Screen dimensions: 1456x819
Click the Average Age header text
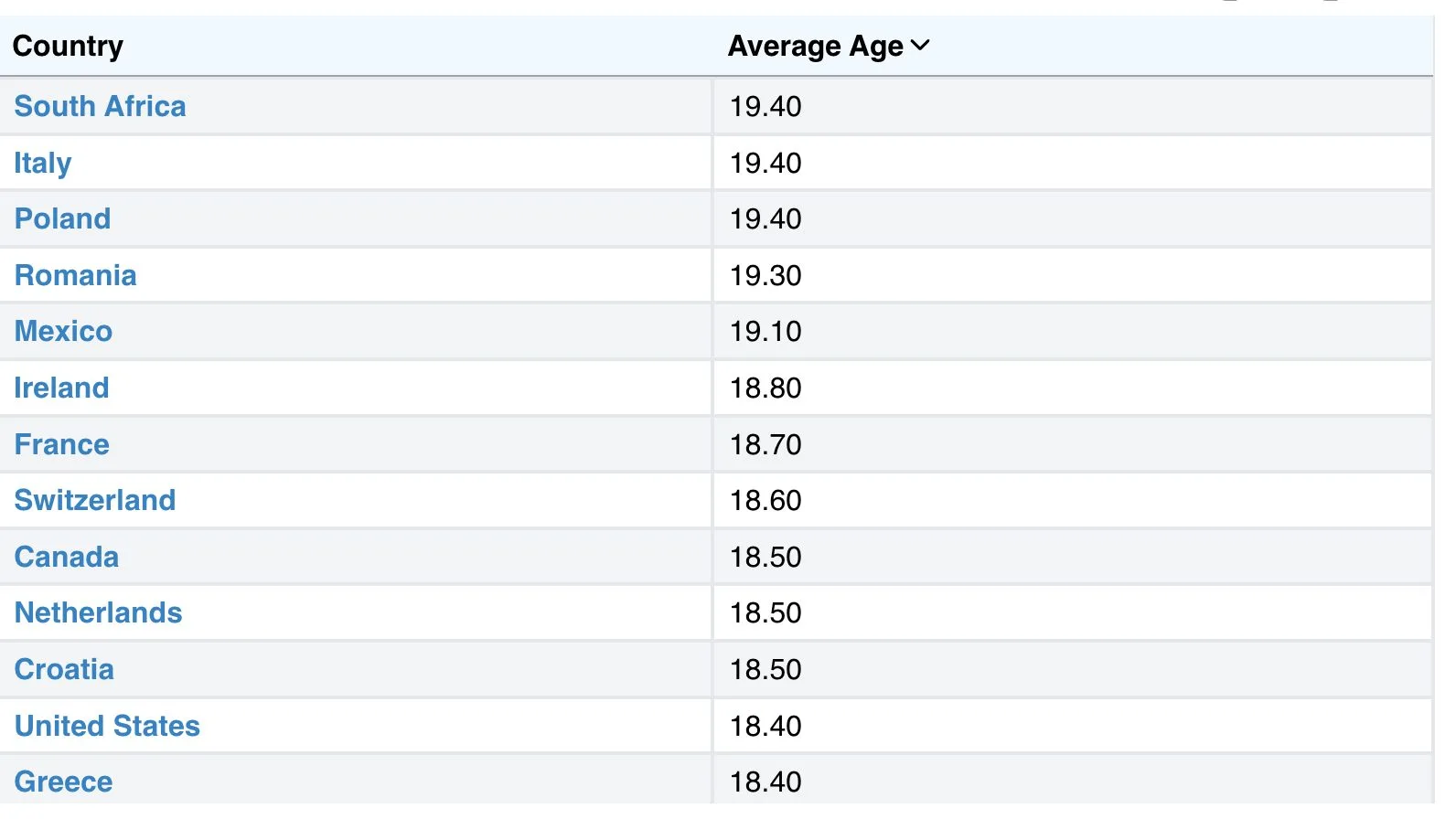pyautogui.click(x=815, y=46)
